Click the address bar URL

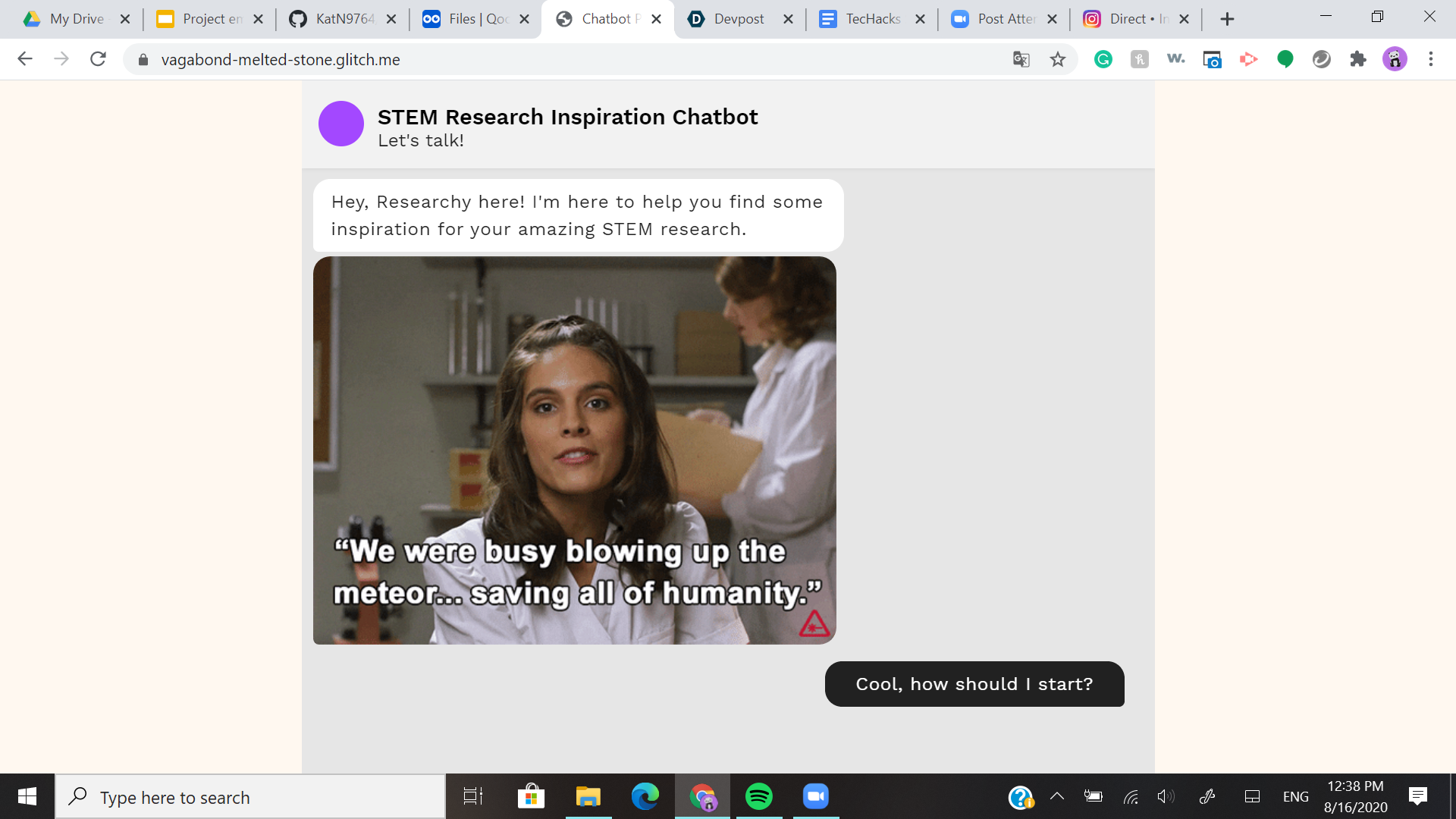[x=280, y=59]
